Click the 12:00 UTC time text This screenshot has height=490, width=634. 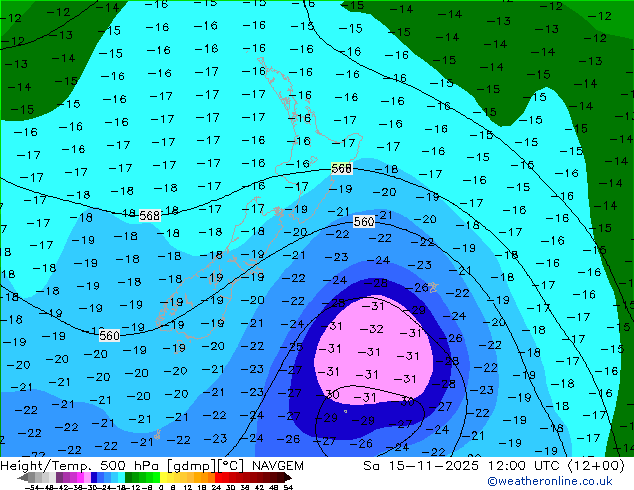[x=526, y=466]
